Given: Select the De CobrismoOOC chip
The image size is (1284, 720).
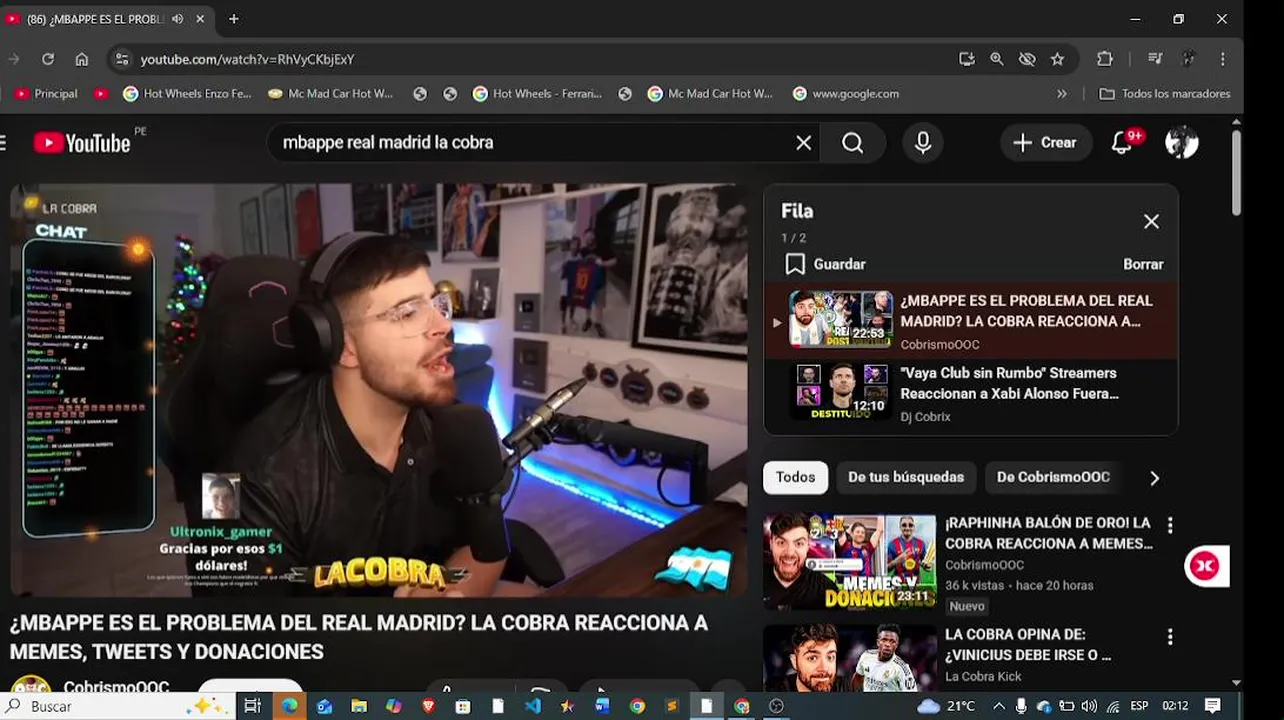Looking at the screenshot, I should tap(1053, 477).
